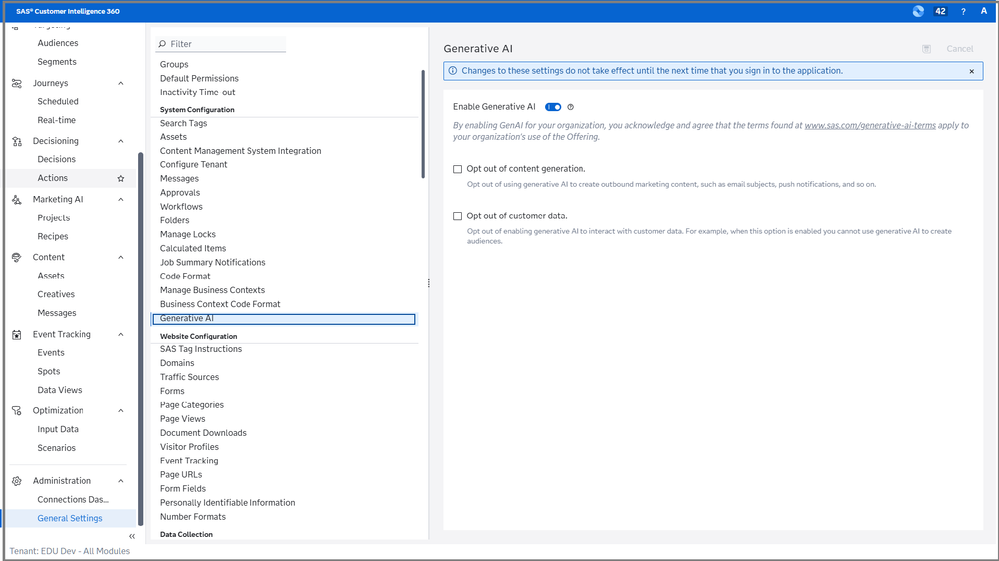
Task: Click the Decisioning icon in sidebar
Action: click(17, 141)
